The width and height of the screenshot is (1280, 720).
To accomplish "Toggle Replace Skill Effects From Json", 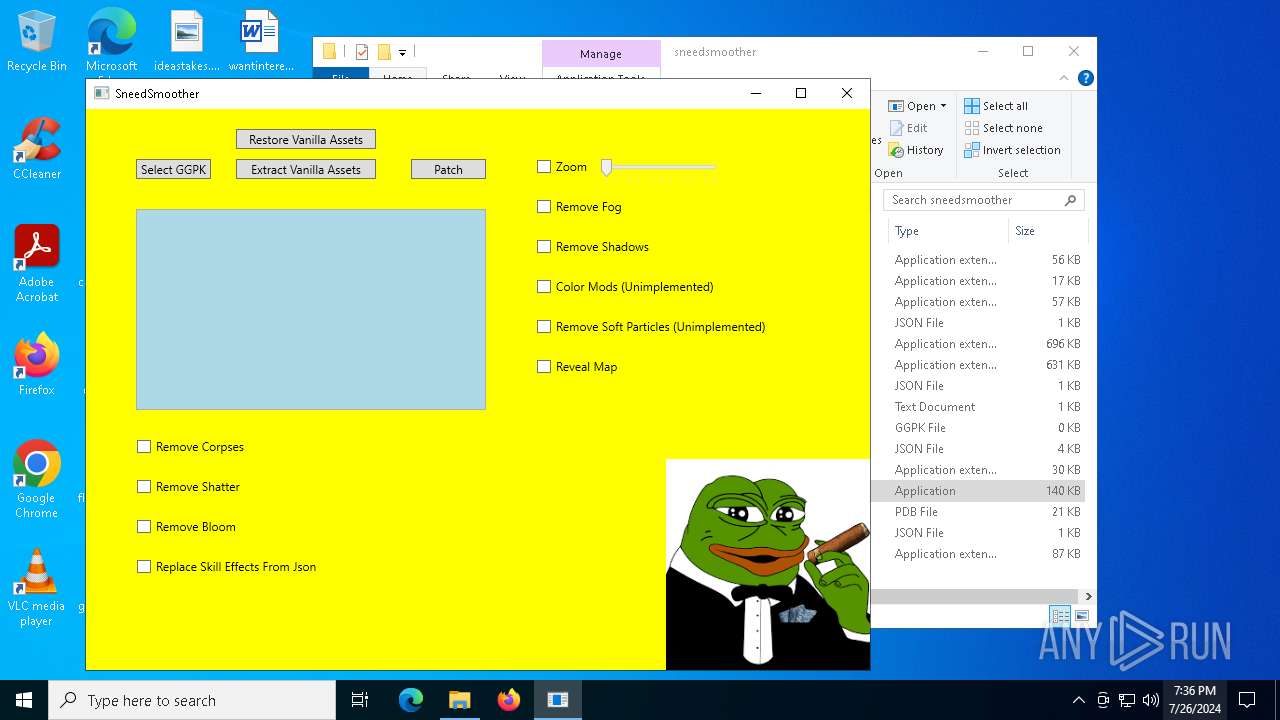I will [x=144, y=567].
